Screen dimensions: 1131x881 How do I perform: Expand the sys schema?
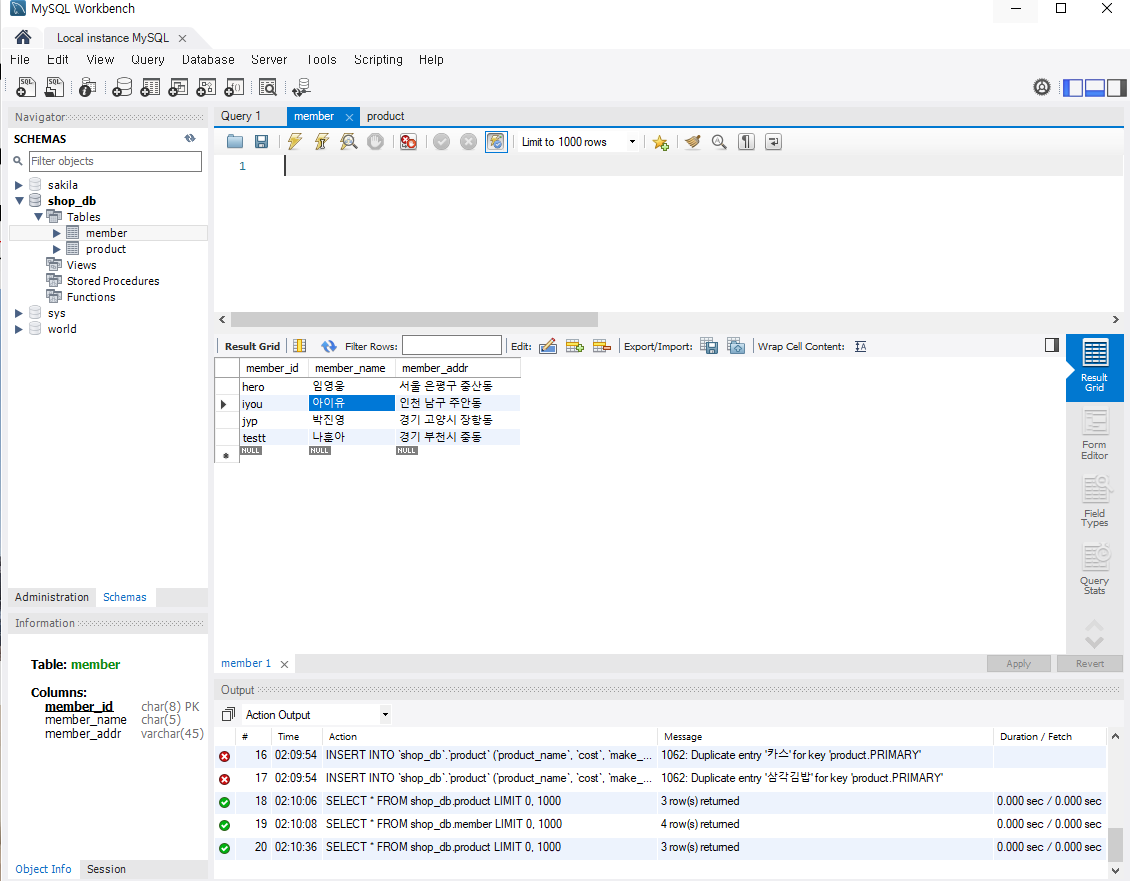coord(19,313)
